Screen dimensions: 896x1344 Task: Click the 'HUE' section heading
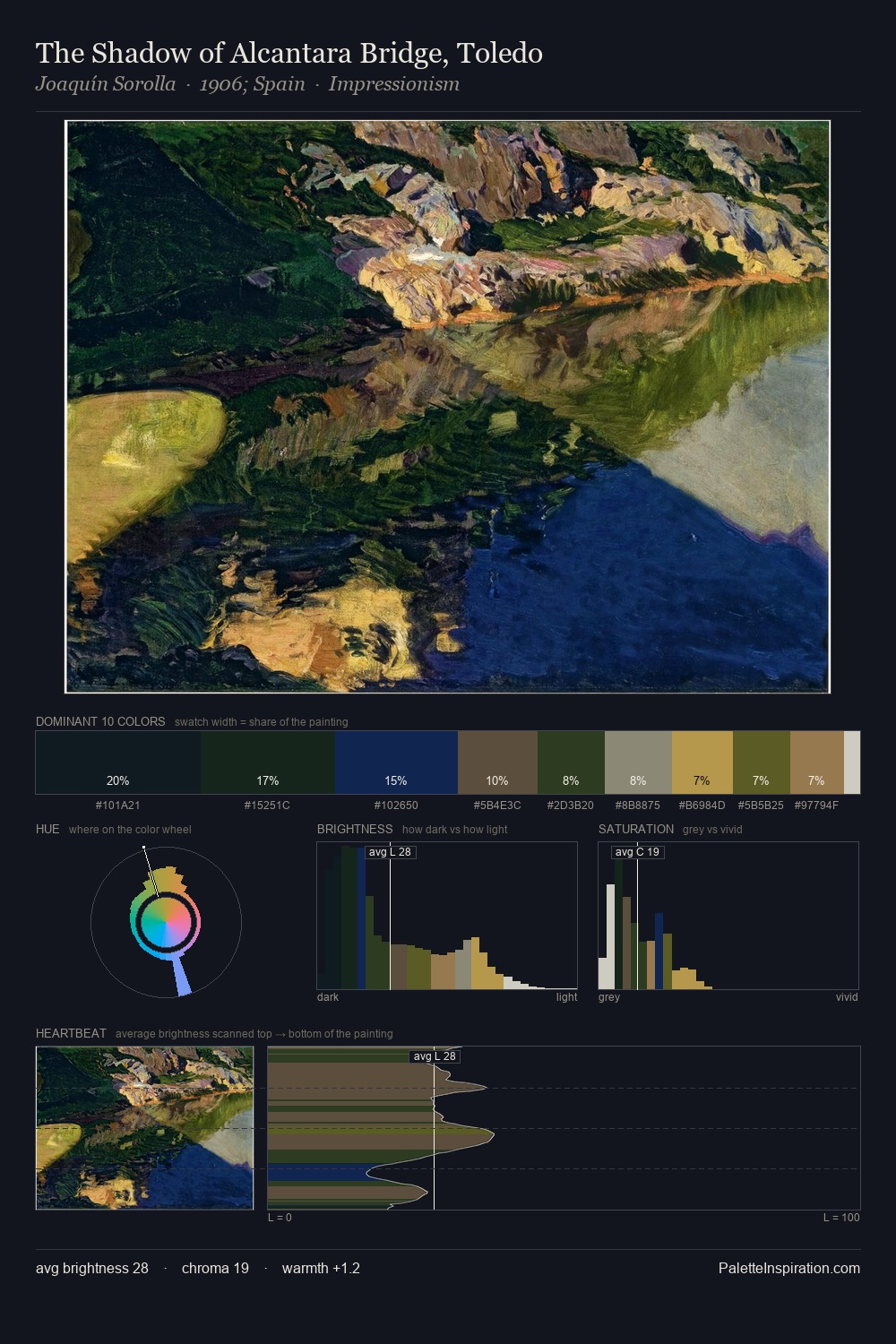pos(47,829)
